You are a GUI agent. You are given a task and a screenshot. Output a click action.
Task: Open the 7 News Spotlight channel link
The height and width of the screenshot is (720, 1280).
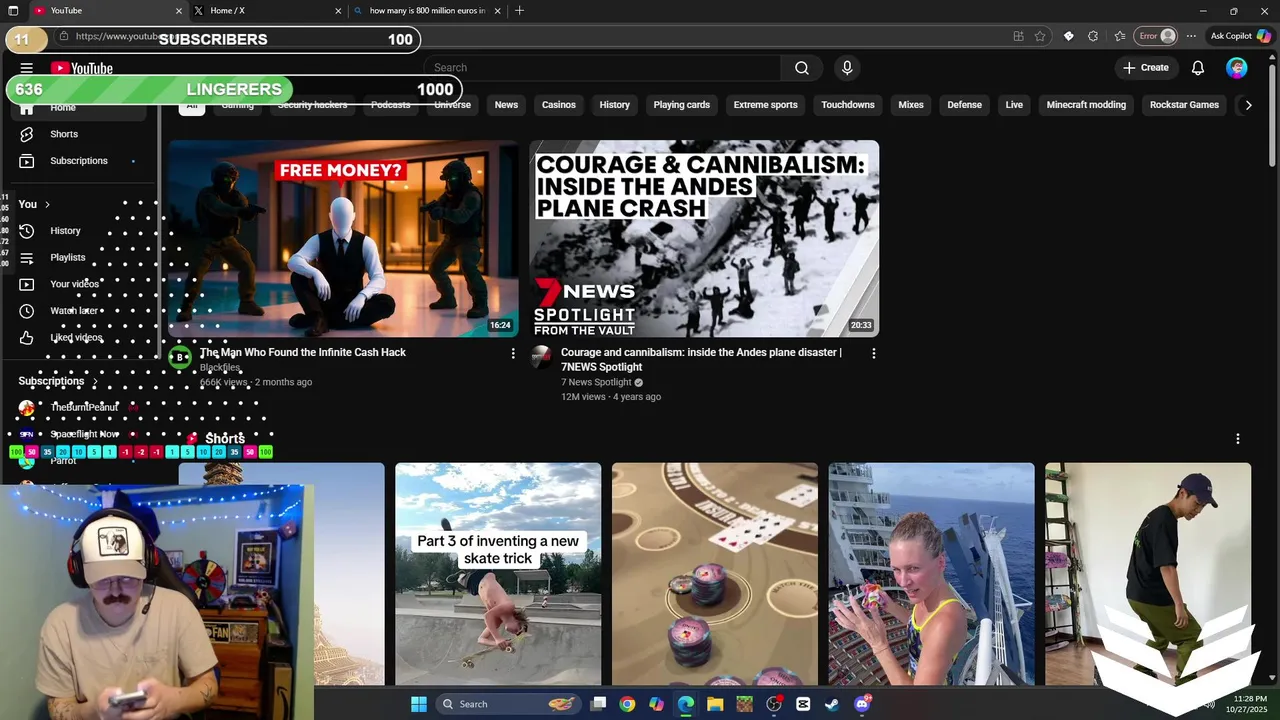tap(596, 382)
